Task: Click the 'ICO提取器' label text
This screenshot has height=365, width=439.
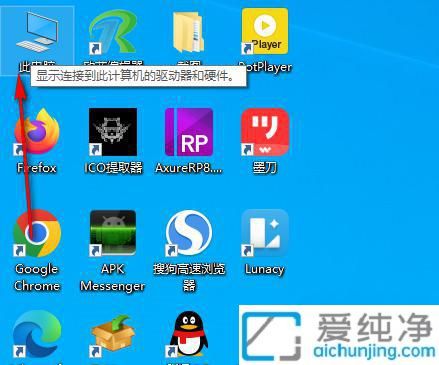Action: coord(113,168)
